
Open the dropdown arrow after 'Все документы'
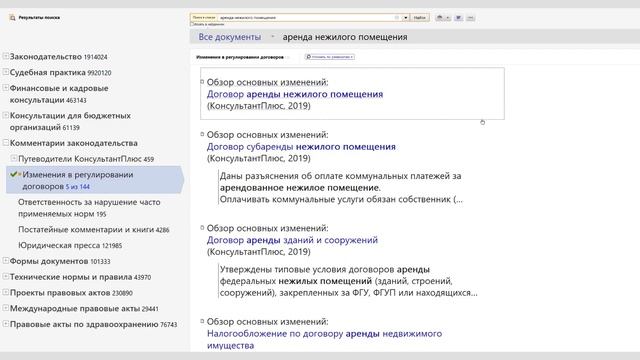(x=273, y=37)
